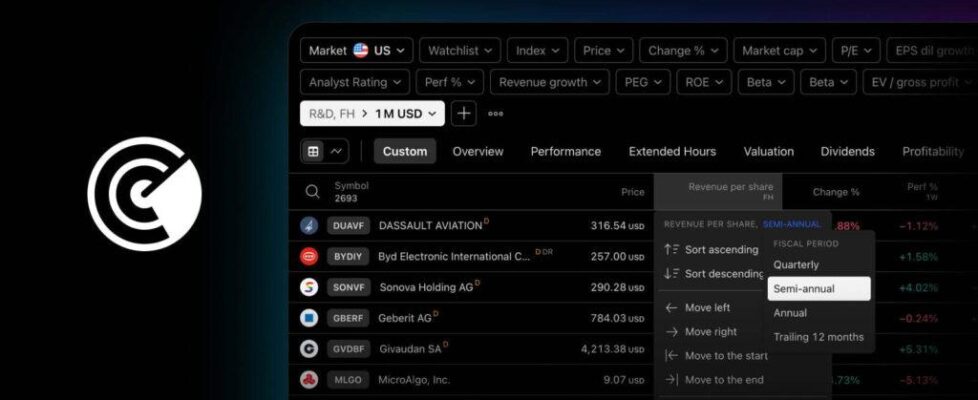Switch to table view icon

pyautogui.click(x=313, y=151)
